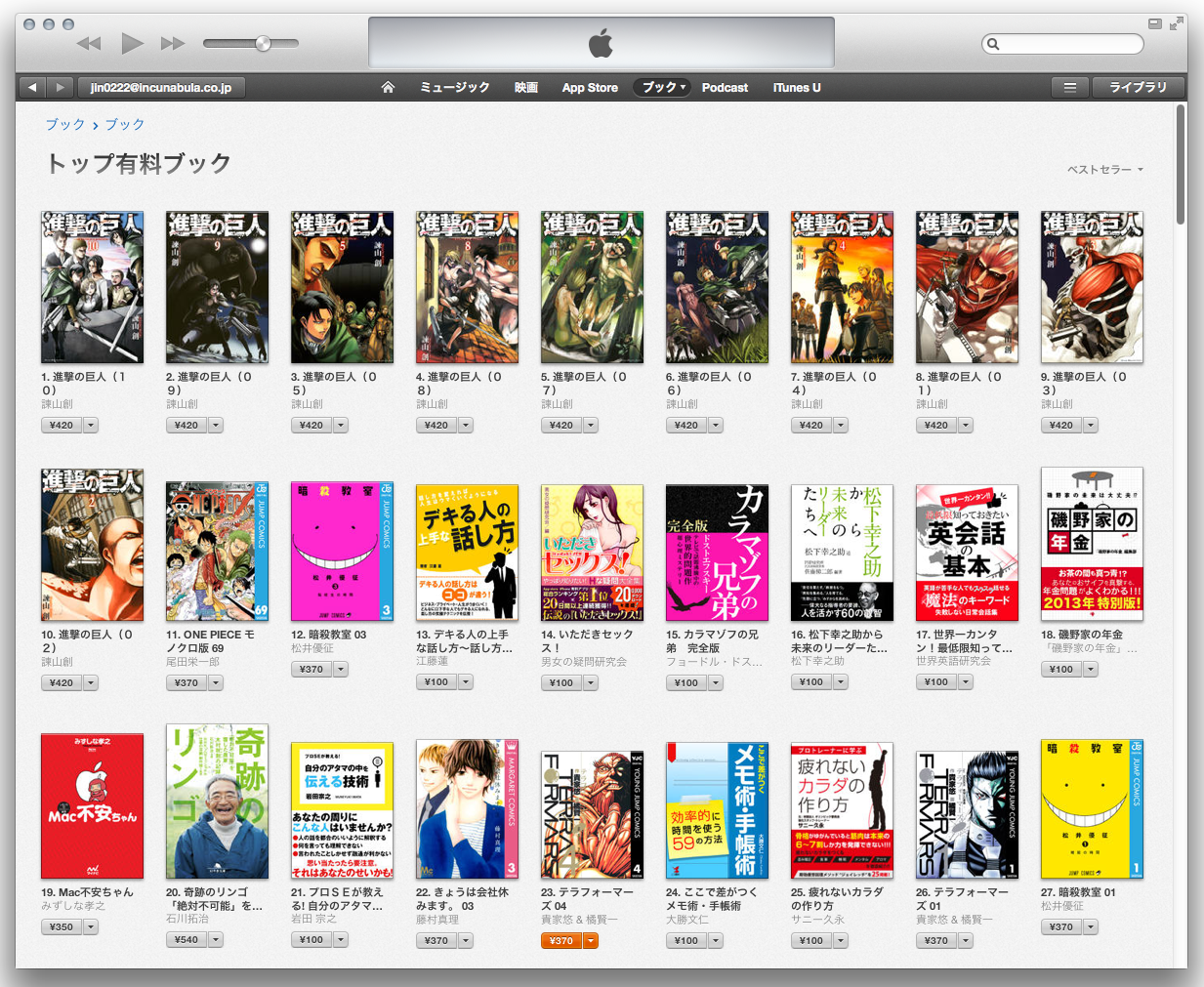Navigate back with the left arrow button

[32, 87]
